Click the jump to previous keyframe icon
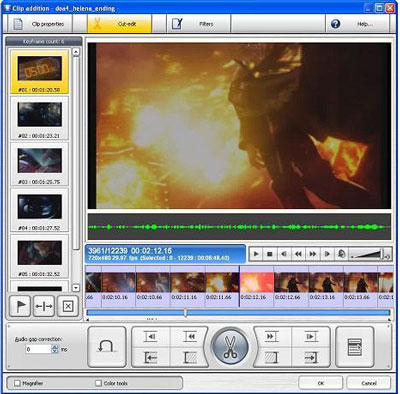 click(190, 337)
